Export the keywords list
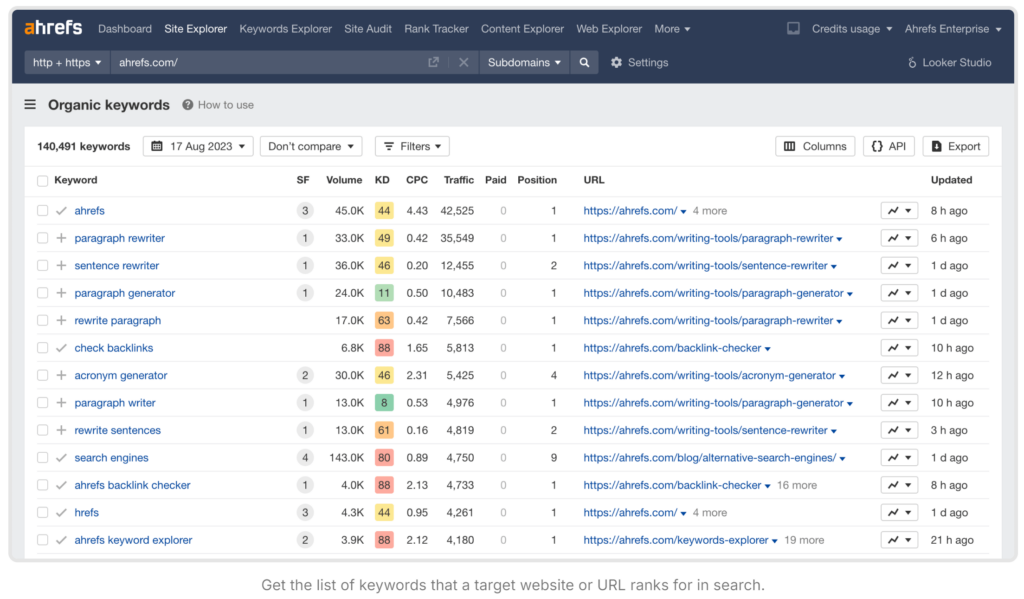Image resolution: width=1024 pixels, height=599 pixels. (955, 146)
